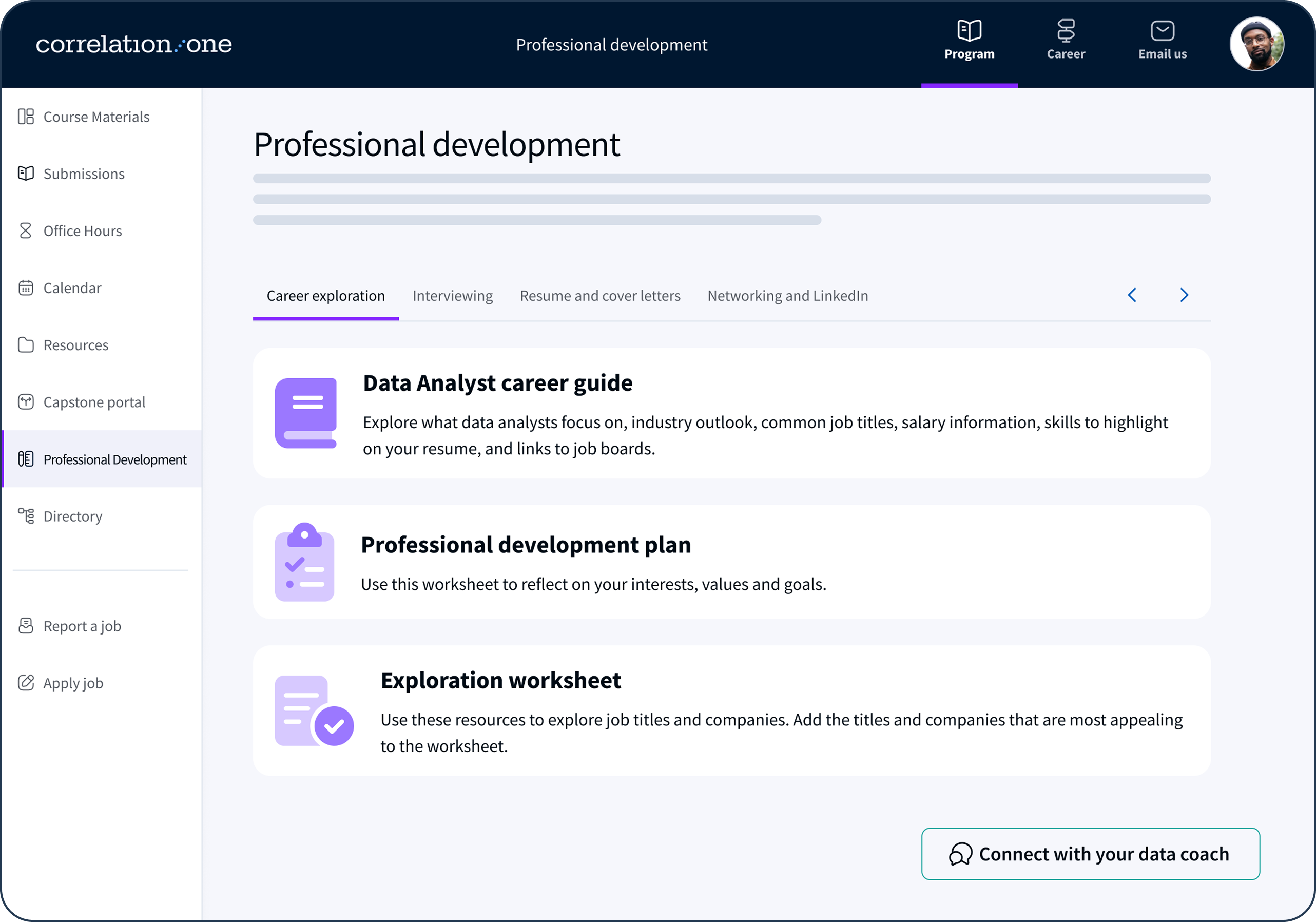The image size is (1316, 922).
Task: Open Professional development plan title
Action: 526,545
